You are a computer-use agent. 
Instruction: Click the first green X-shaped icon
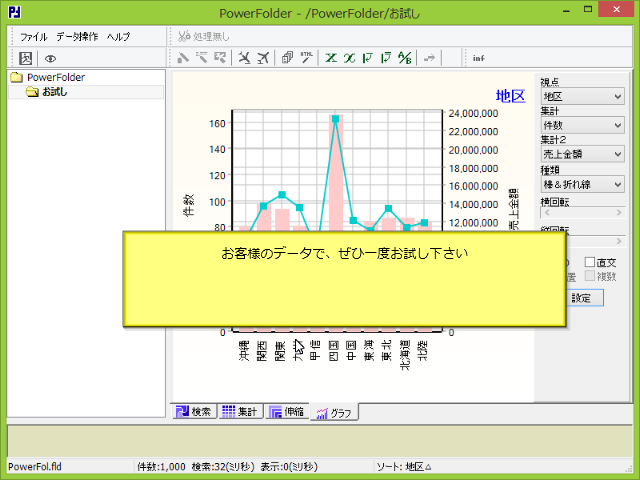[331, 58]
